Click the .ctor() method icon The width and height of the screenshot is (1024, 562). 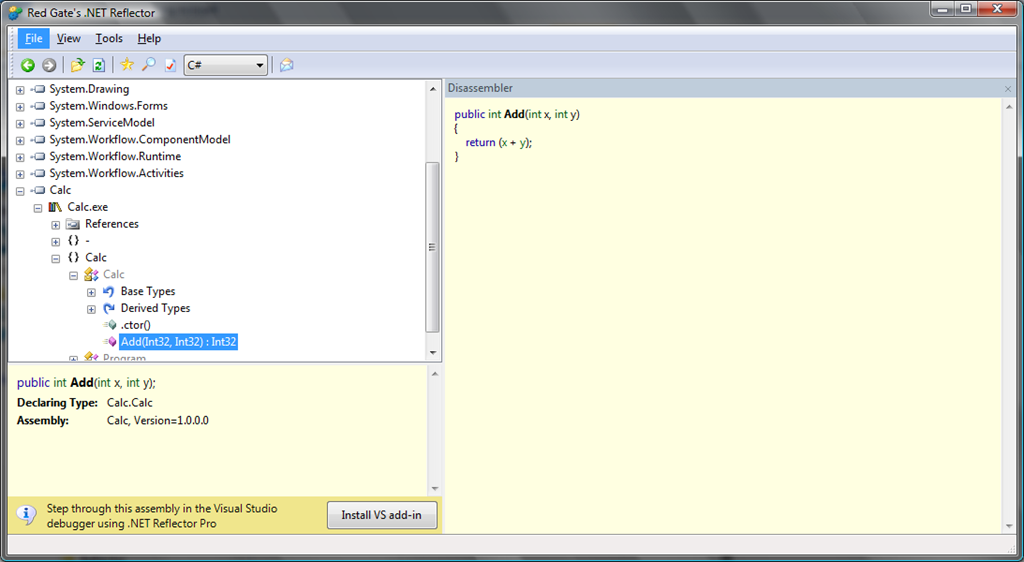pyautogui.click(x=110, y=325)
